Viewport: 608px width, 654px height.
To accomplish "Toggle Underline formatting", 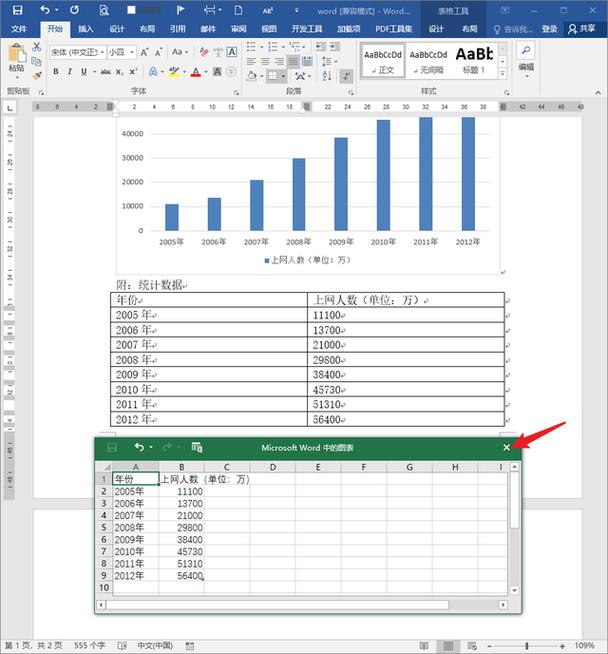I will click(x=84, y=72).
